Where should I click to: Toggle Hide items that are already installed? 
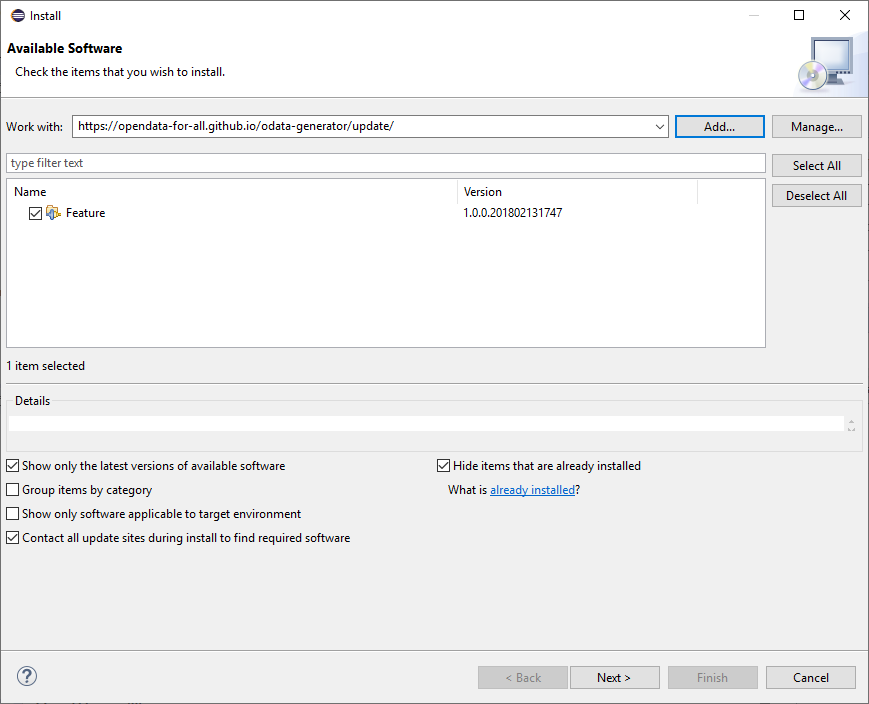tap(444, 466)
